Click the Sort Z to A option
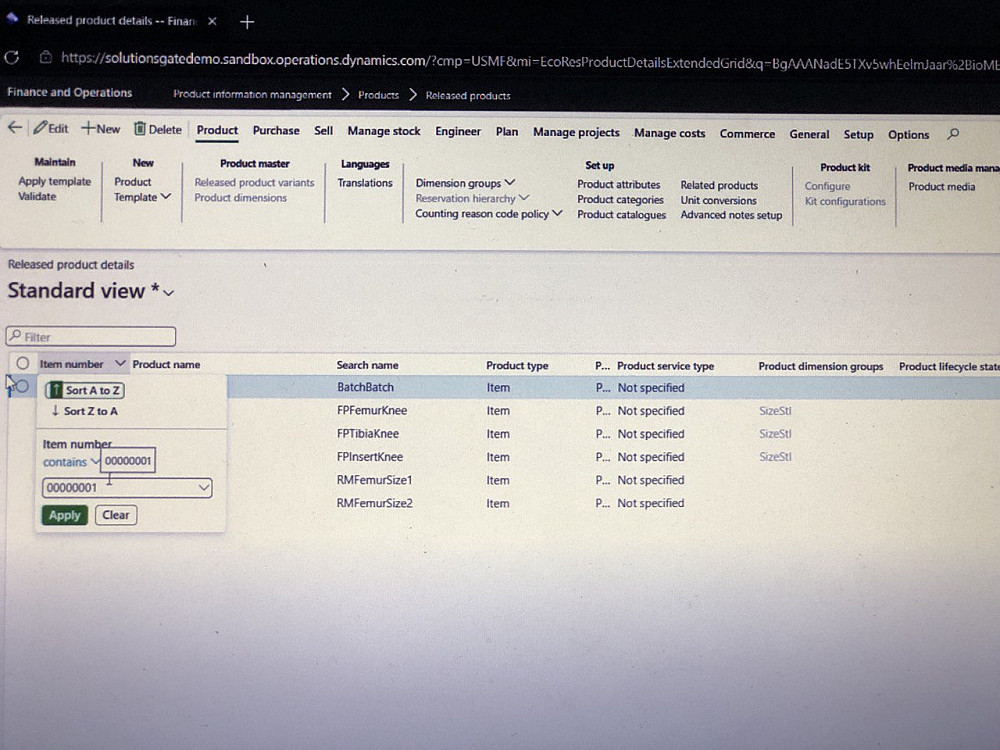Viewport: 1000px width, 750px height. (x=85, y=411)
